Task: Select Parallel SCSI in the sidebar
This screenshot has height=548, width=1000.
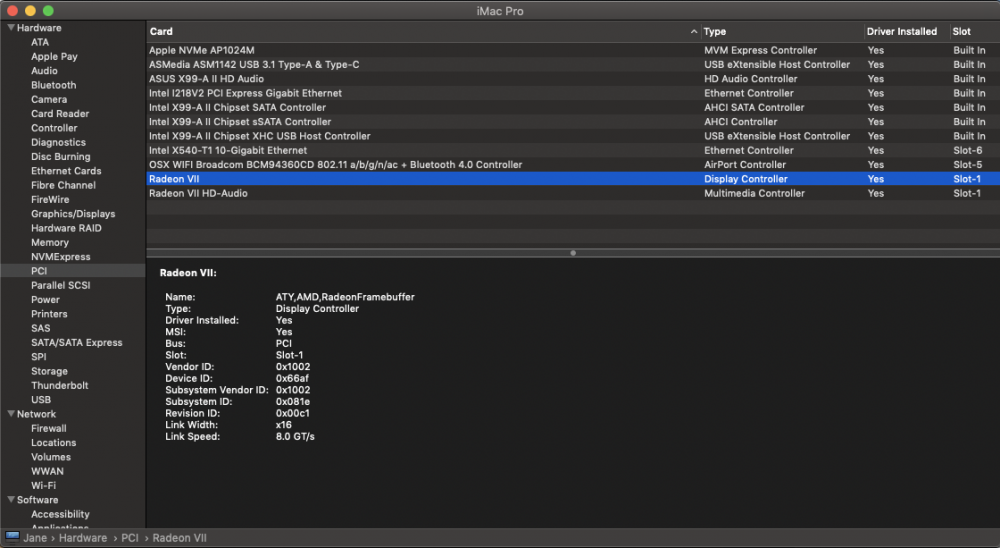Action: [61, 285]
